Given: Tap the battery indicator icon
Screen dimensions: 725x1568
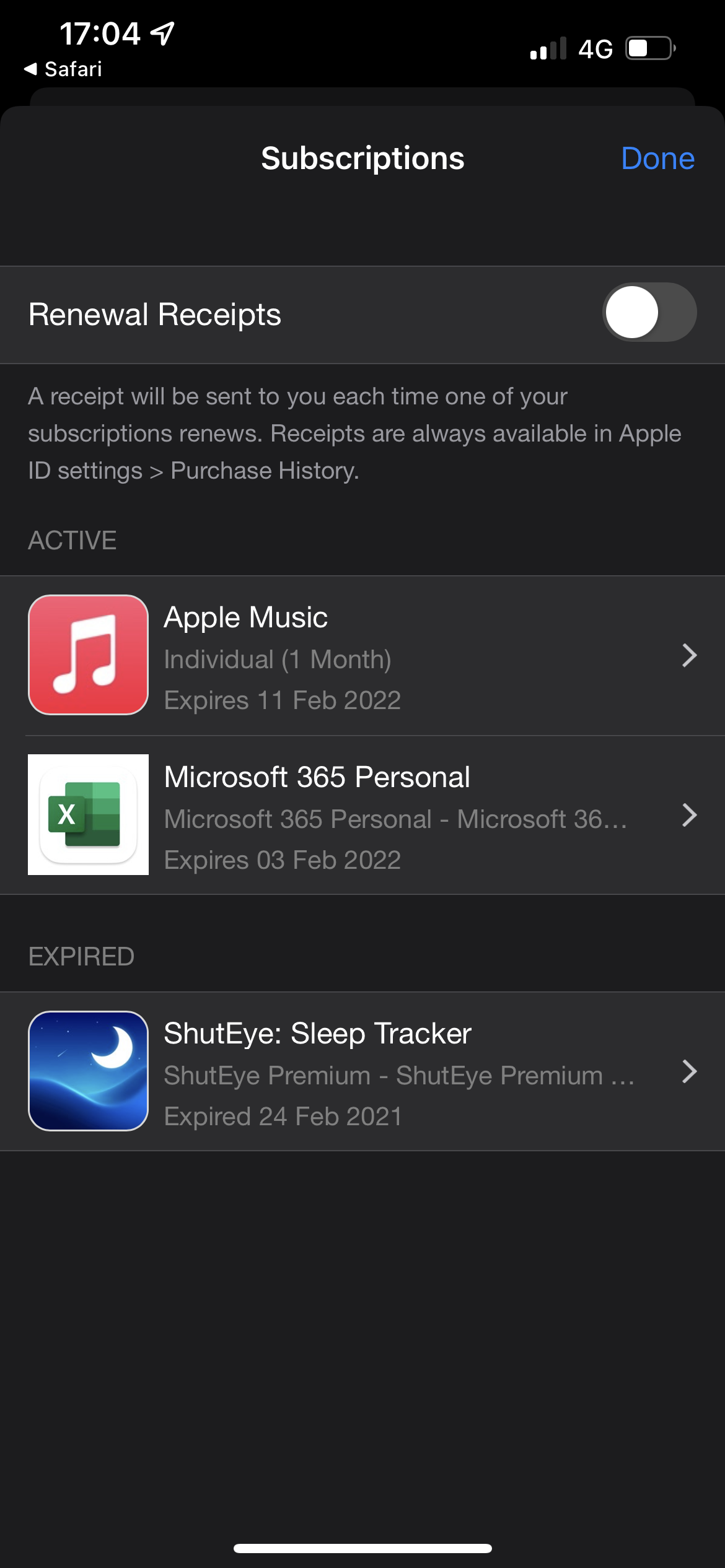Looking at the screenshot, I should (x=651, y=48).
